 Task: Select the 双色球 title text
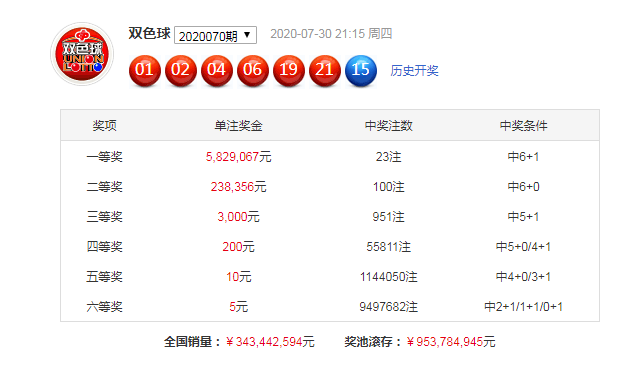click(x=150, y=34)
